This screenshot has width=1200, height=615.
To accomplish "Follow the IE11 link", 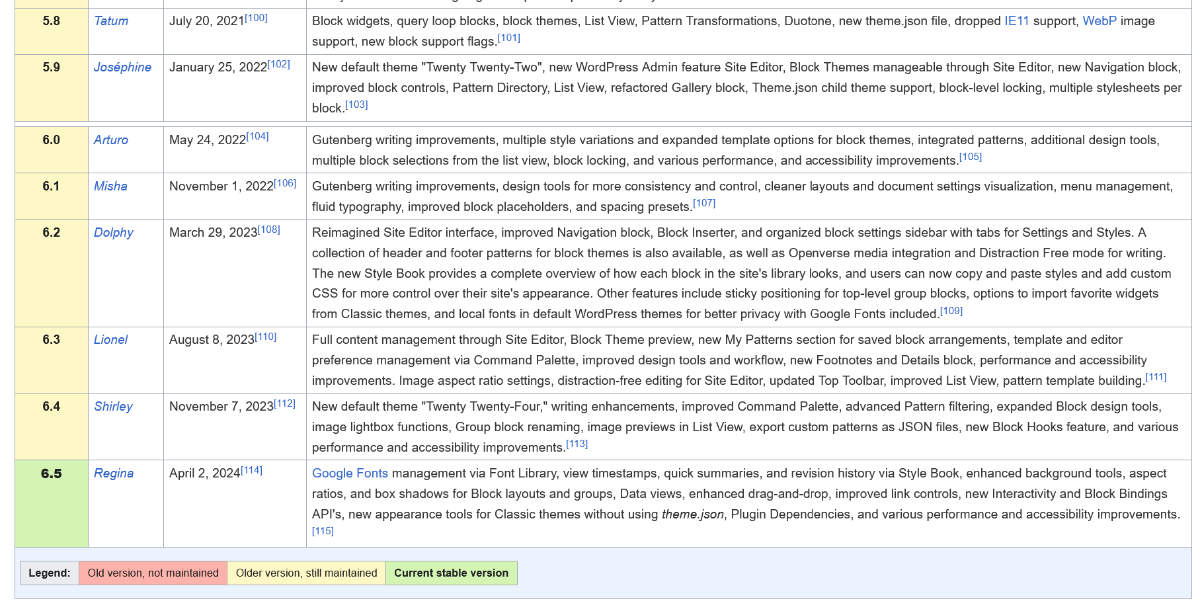I will 1016,21.
